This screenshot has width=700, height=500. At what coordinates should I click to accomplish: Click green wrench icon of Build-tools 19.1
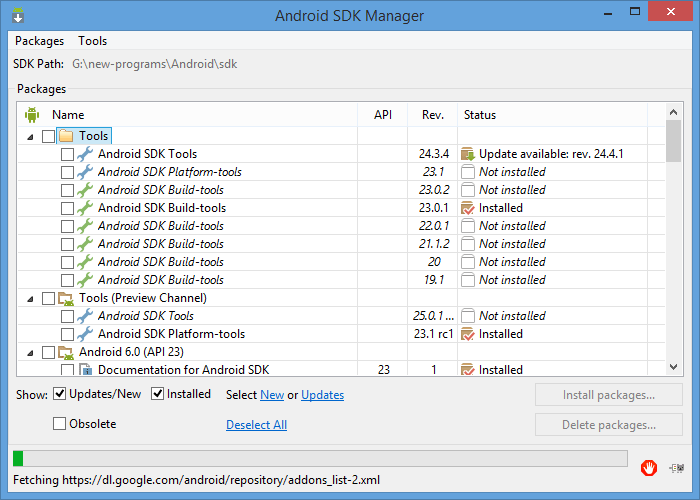coord(85,280)
